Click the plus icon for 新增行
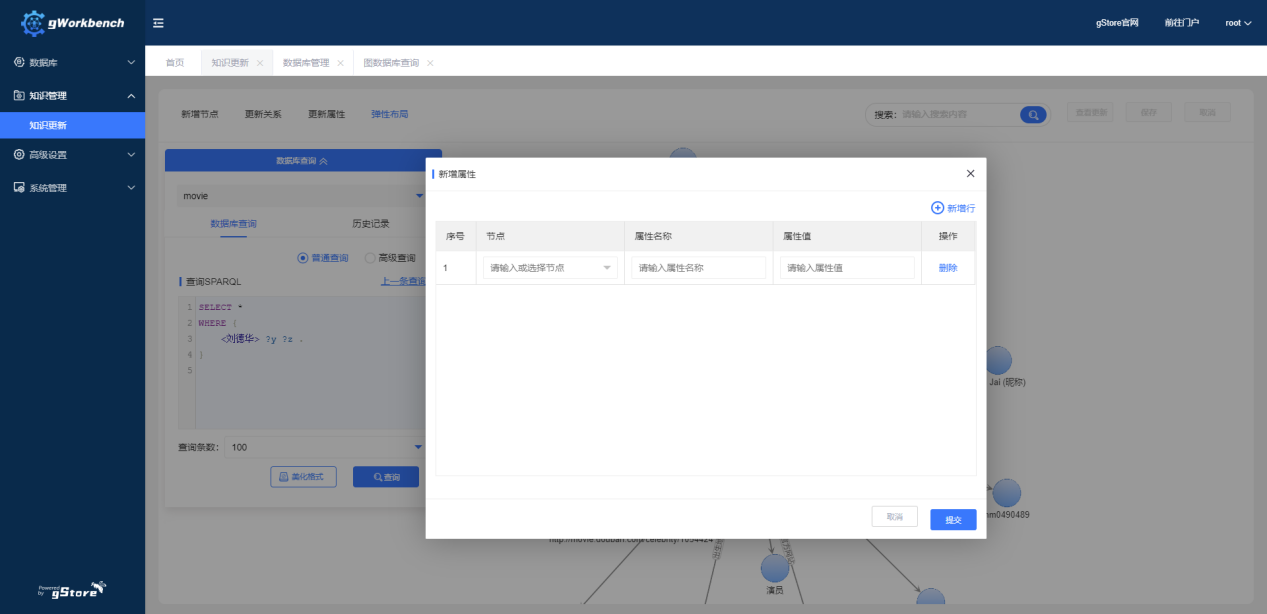 tap(937, 208)
